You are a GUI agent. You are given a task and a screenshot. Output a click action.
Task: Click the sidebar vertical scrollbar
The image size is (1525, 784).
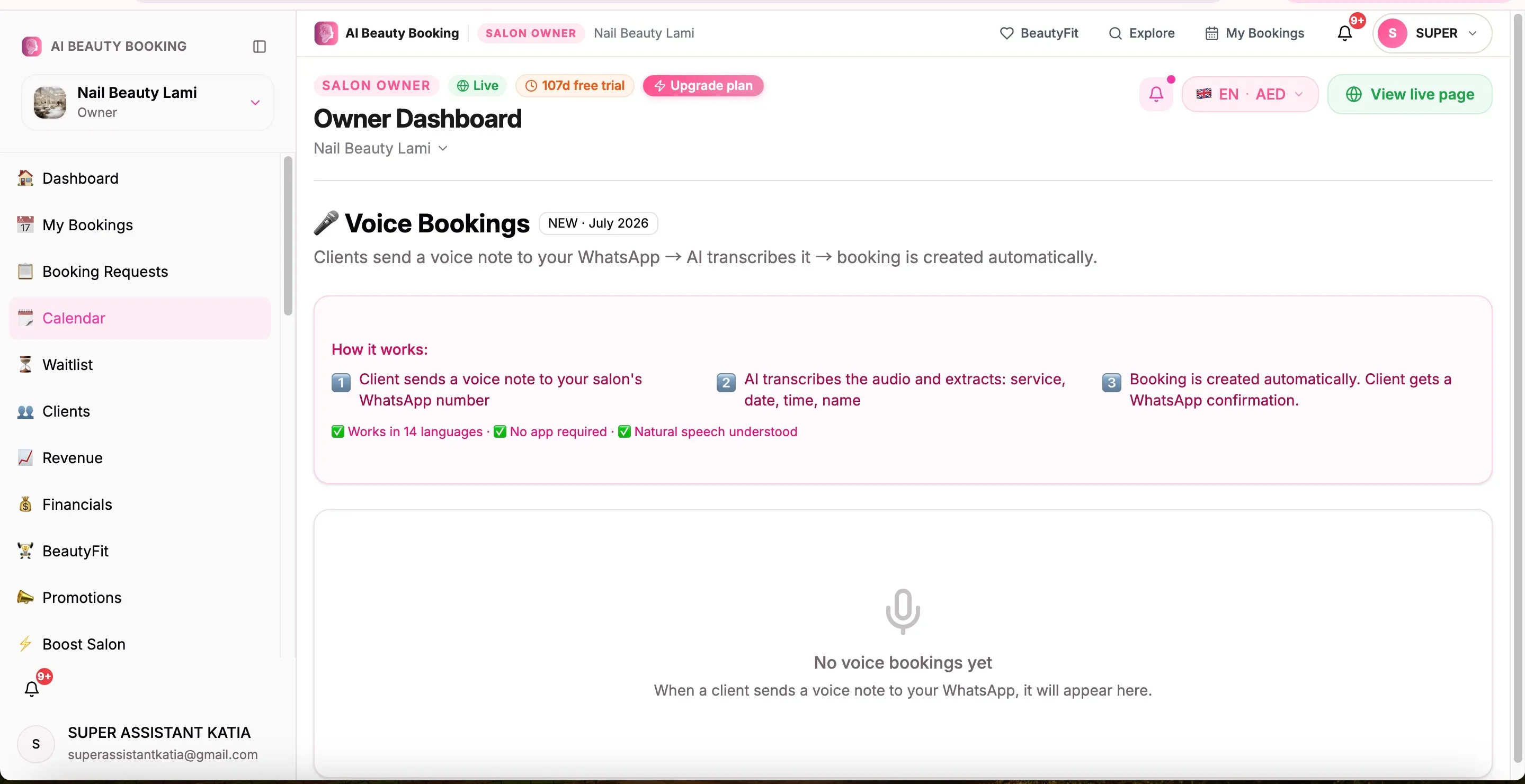click(x=288, y=236)
